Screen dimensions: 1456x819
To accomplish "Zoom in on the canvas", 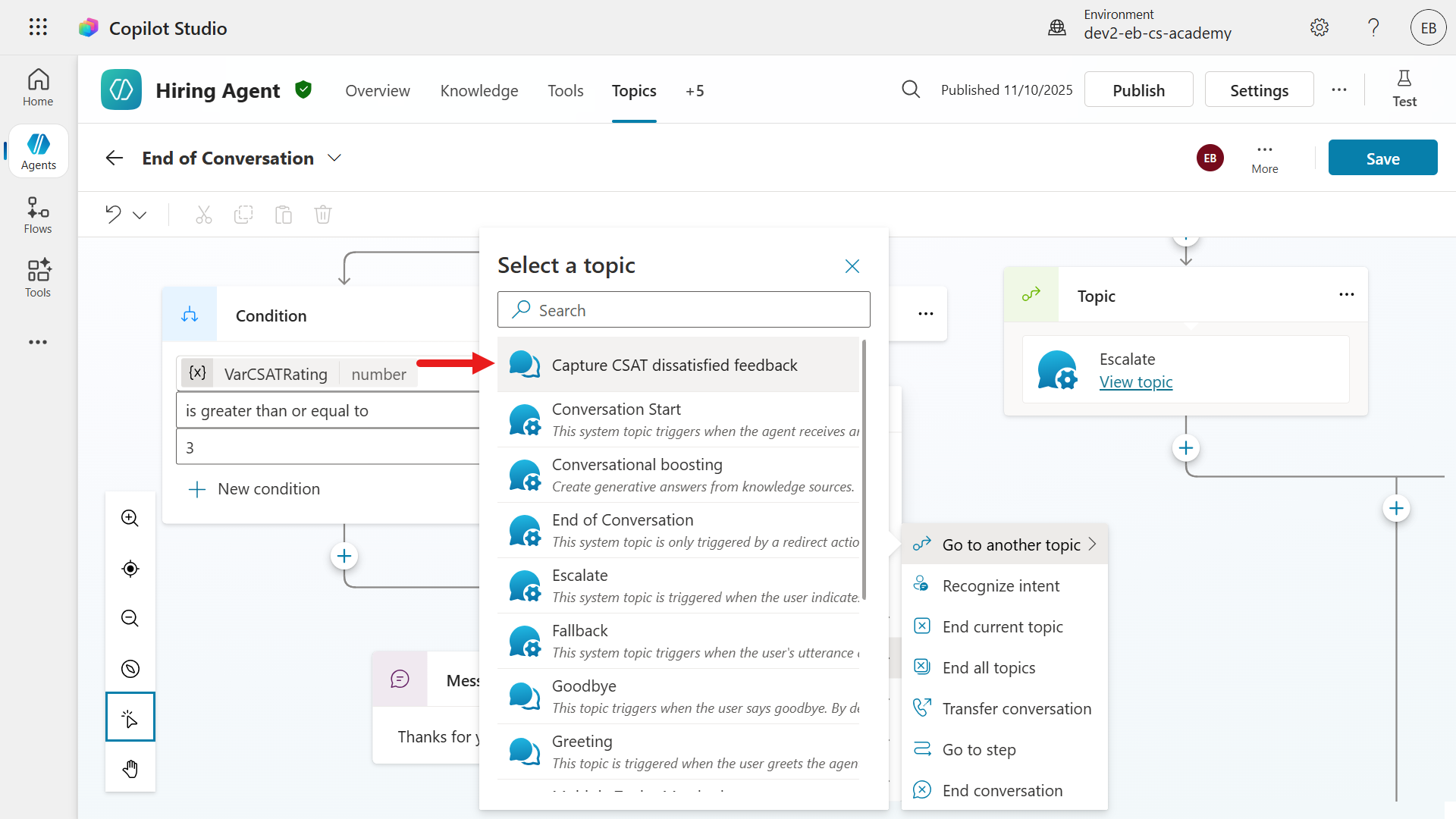I will 130,519.
